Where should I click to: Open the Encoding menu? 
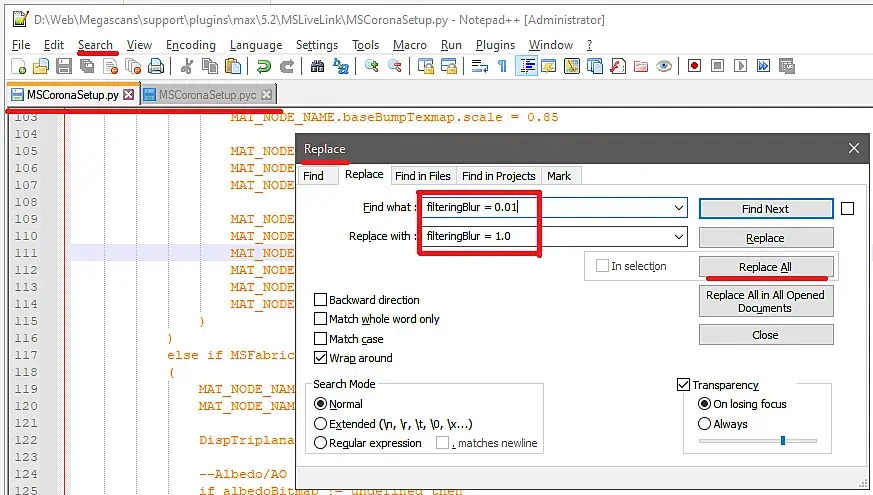190,45
